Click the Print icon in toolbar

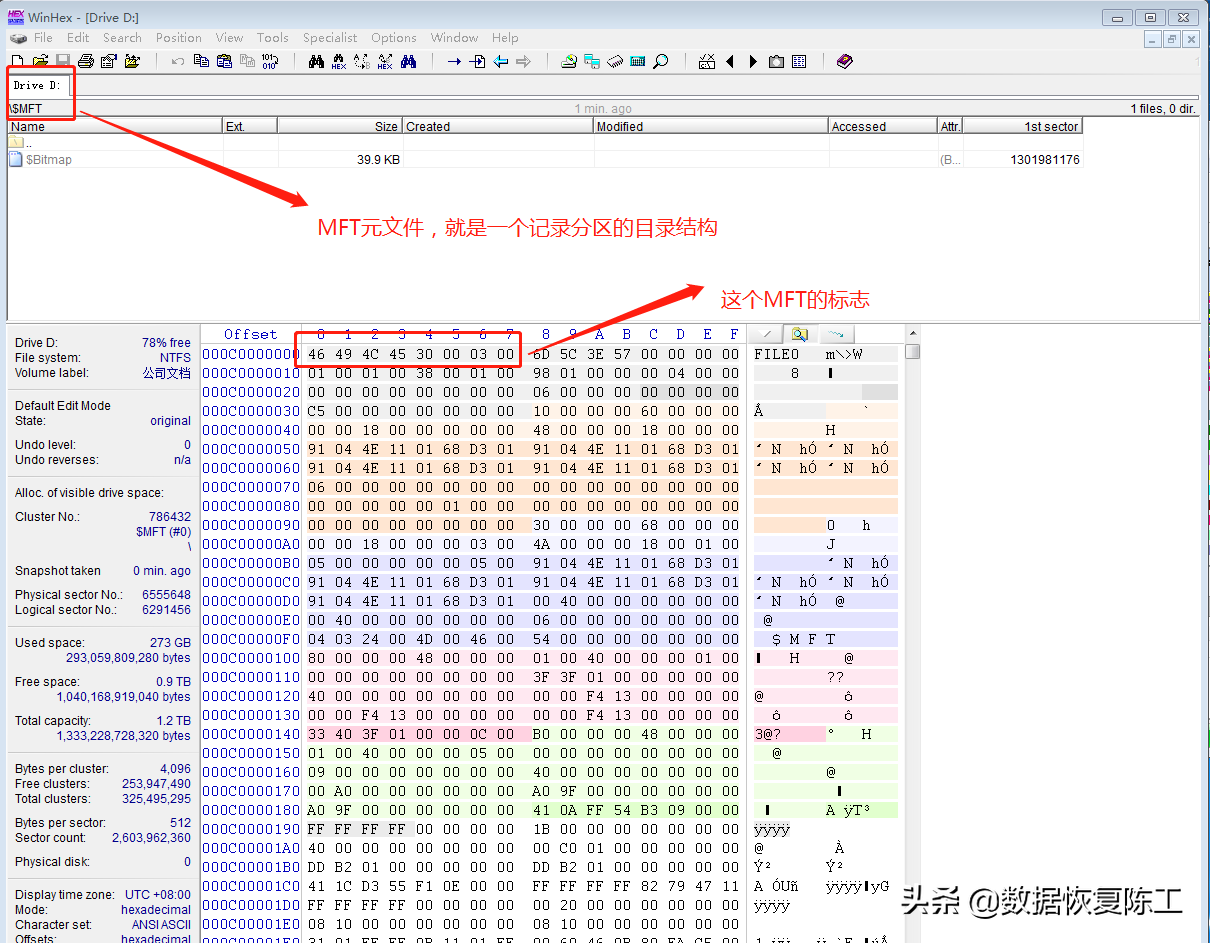click(86, 62)
